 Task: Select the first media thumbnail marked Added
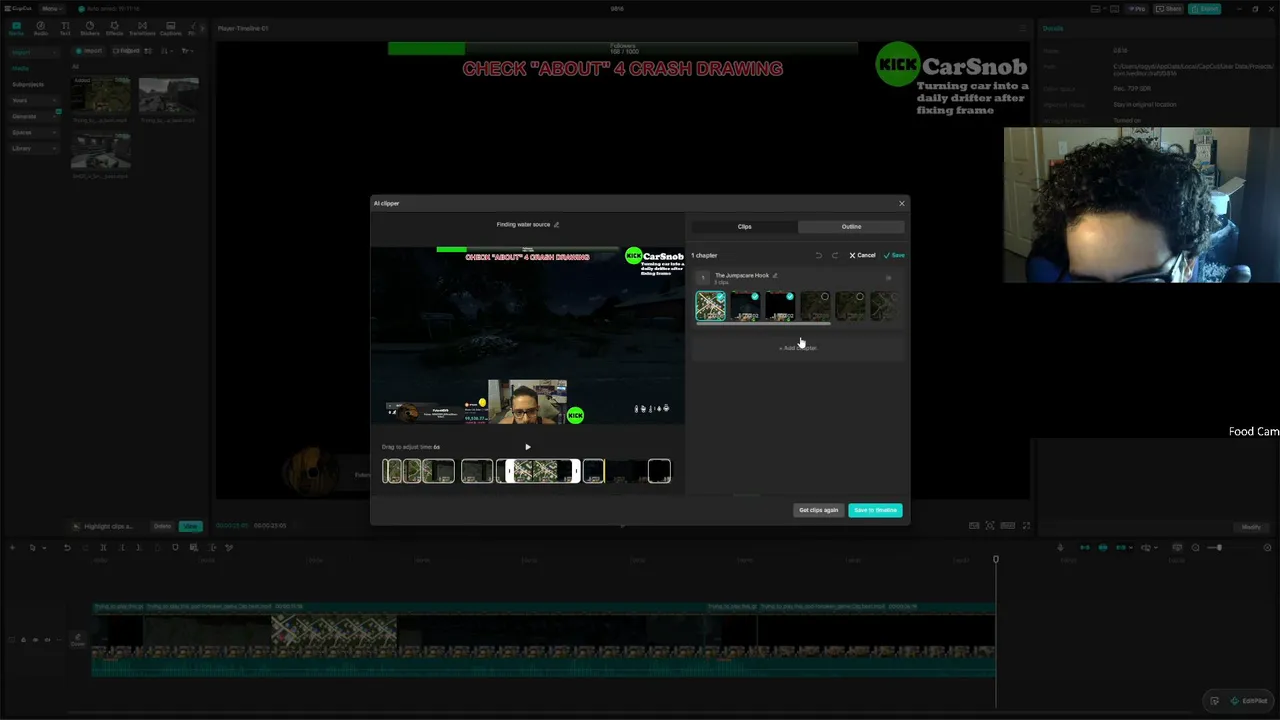click(100, 96)
